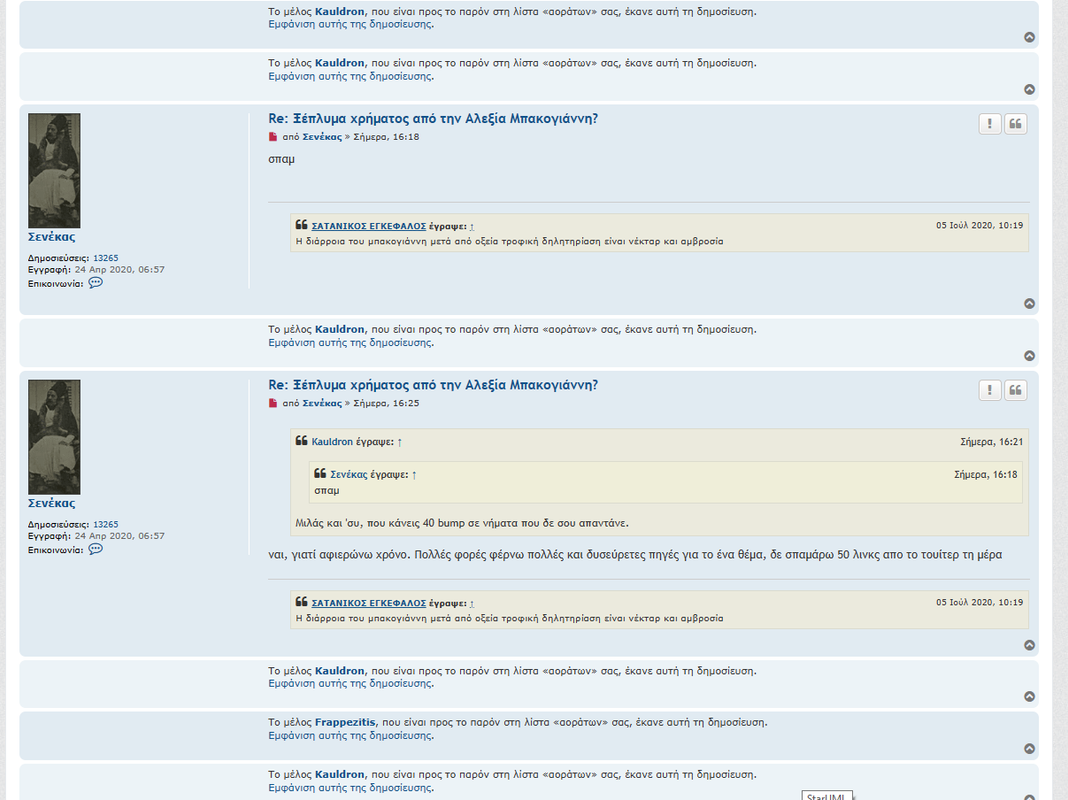
Task: Open Kauldron profile in the topmost hidden row
Action: click(339, 12)
